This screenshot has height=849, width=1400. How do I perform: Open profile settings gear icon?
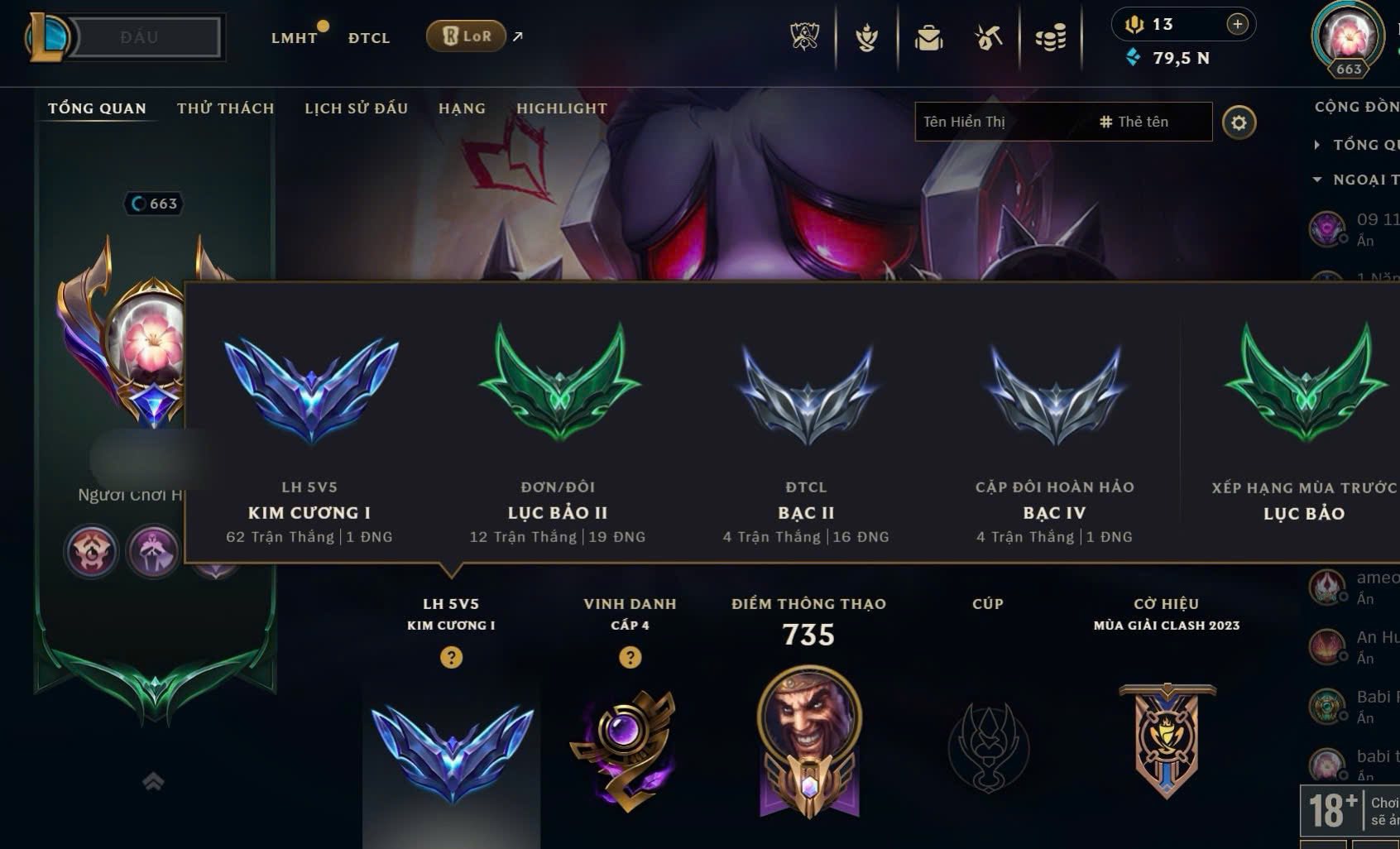pos(1239,122)
